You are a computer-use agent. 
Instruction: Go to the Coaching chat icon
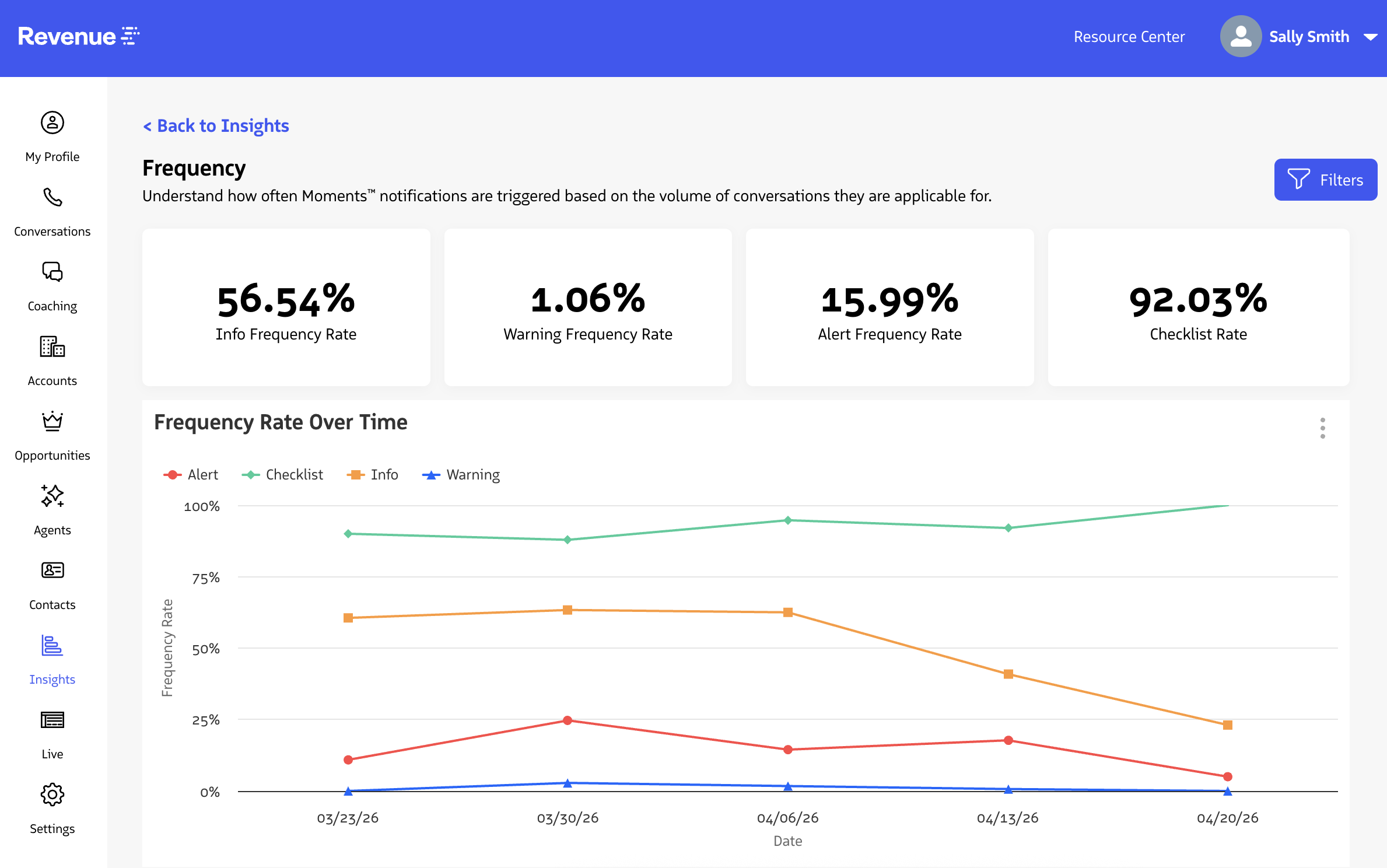tap(52, 272)
